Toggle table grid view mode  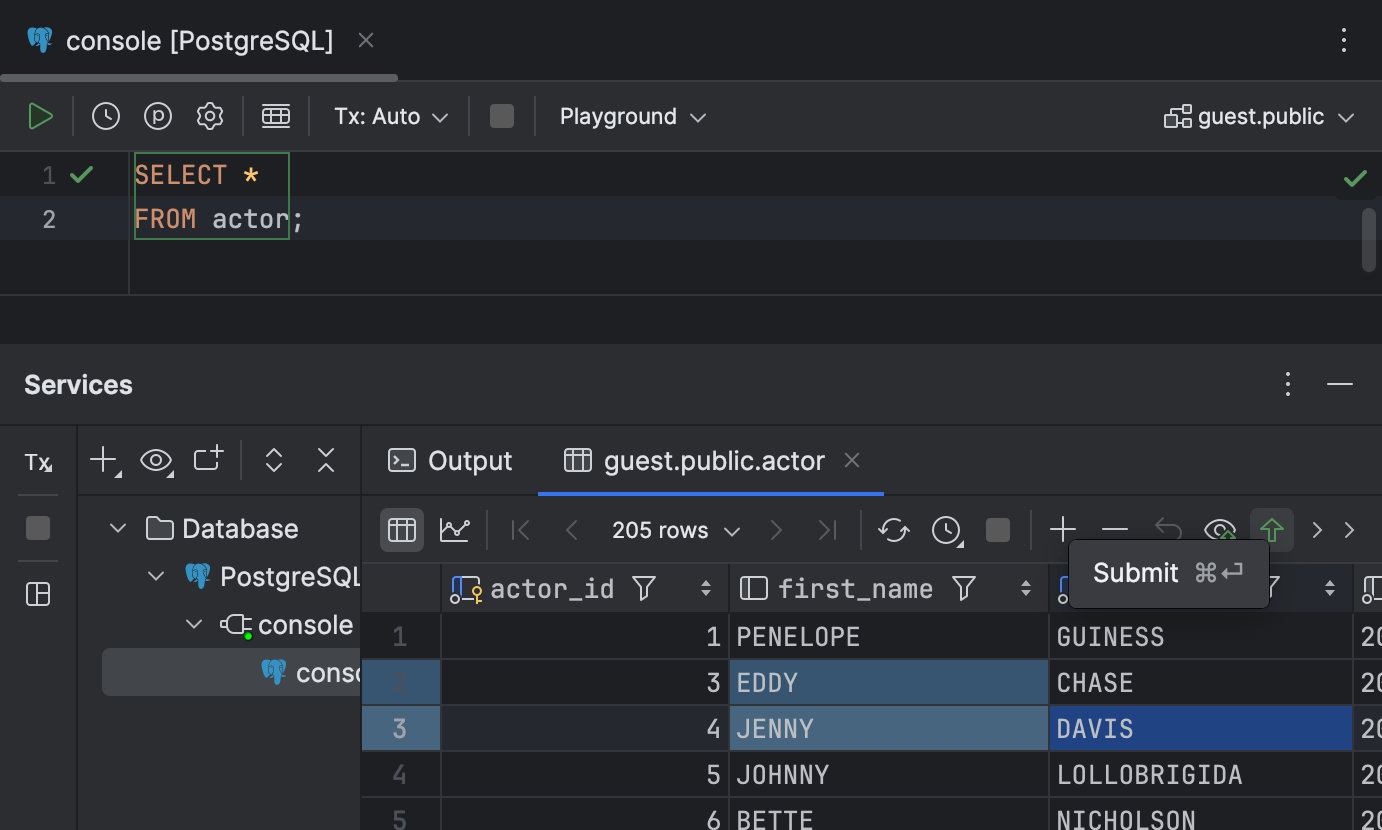(x=401, y=530)
